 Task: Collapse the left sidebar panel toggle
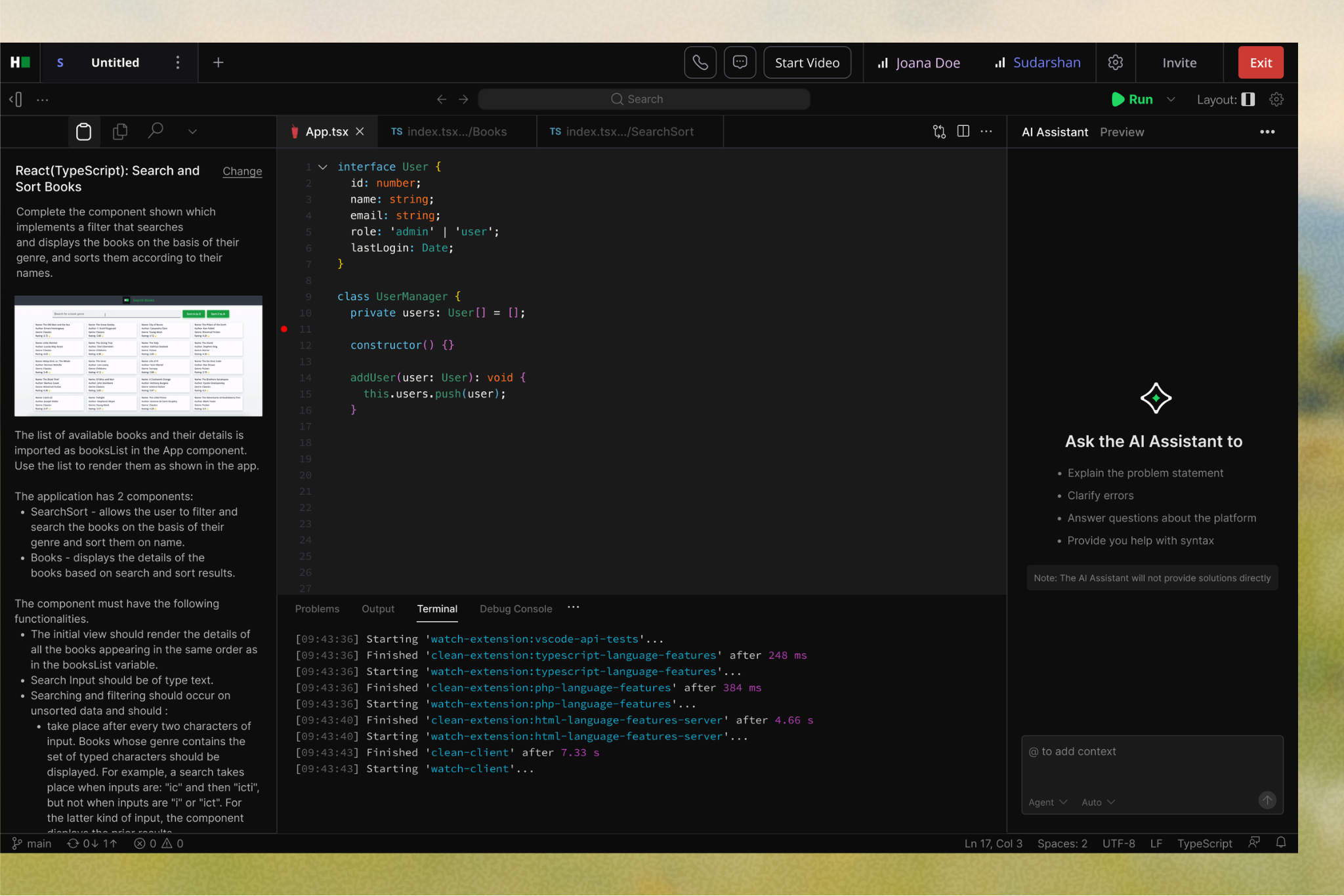point(16,100)
